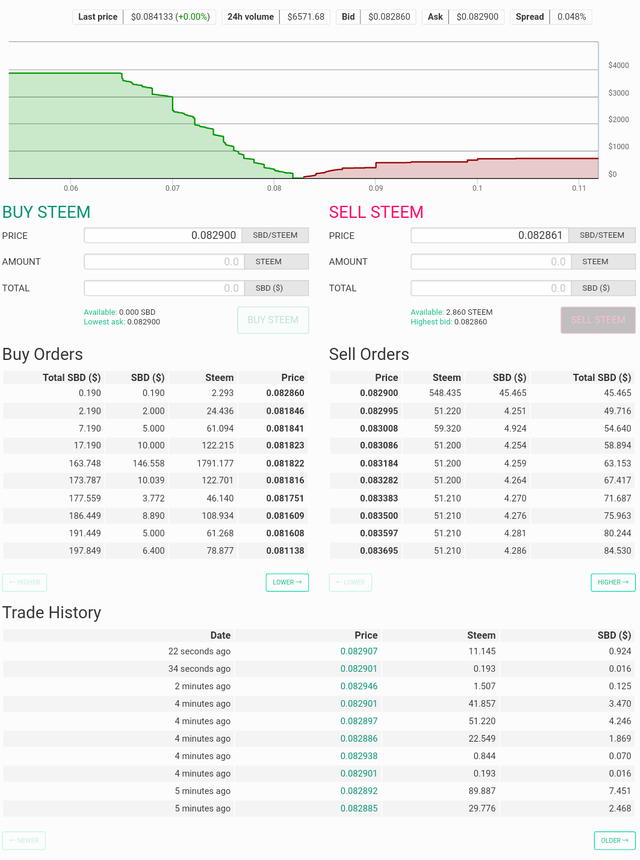Click the Spread 0.048% ticker value
The height and width of the screenshot is (860, 640).
(x=571, y=17)
